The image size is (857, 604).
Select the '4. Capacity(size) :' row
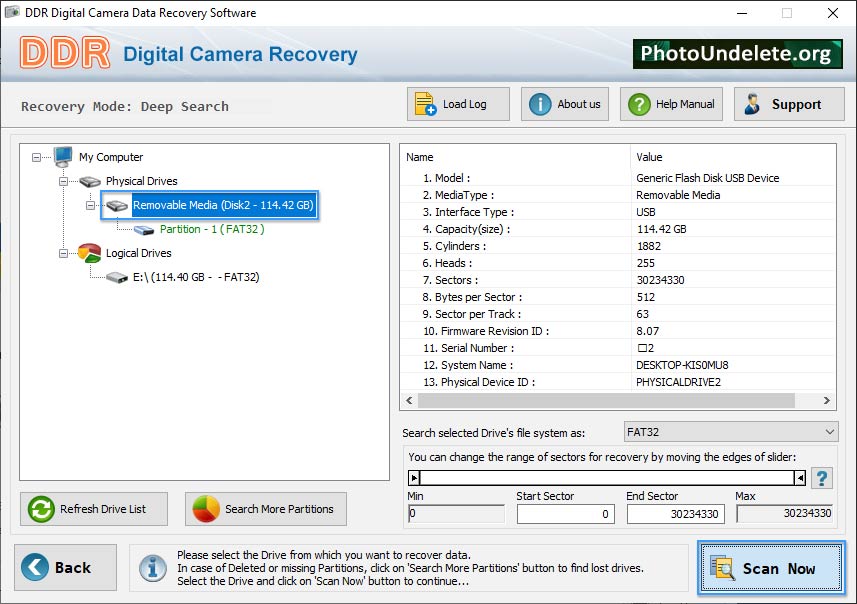[618, 229]
